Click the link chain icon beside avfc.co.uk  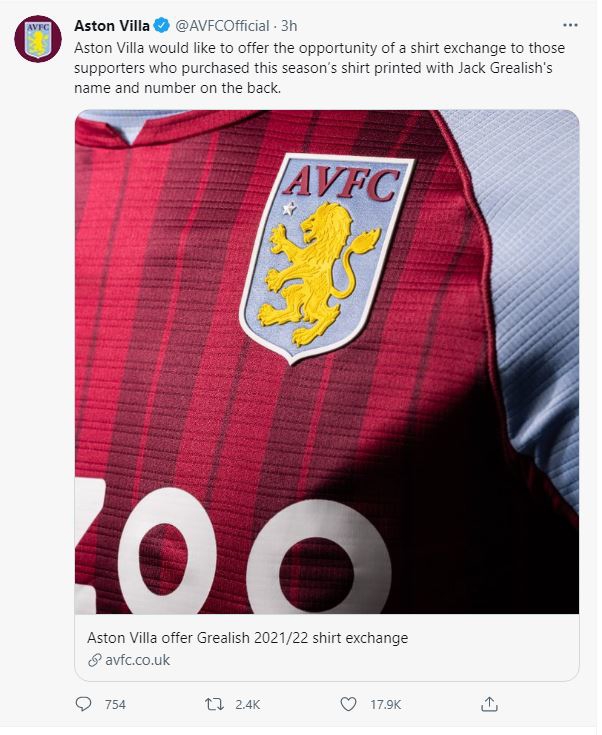coord(95,660)
